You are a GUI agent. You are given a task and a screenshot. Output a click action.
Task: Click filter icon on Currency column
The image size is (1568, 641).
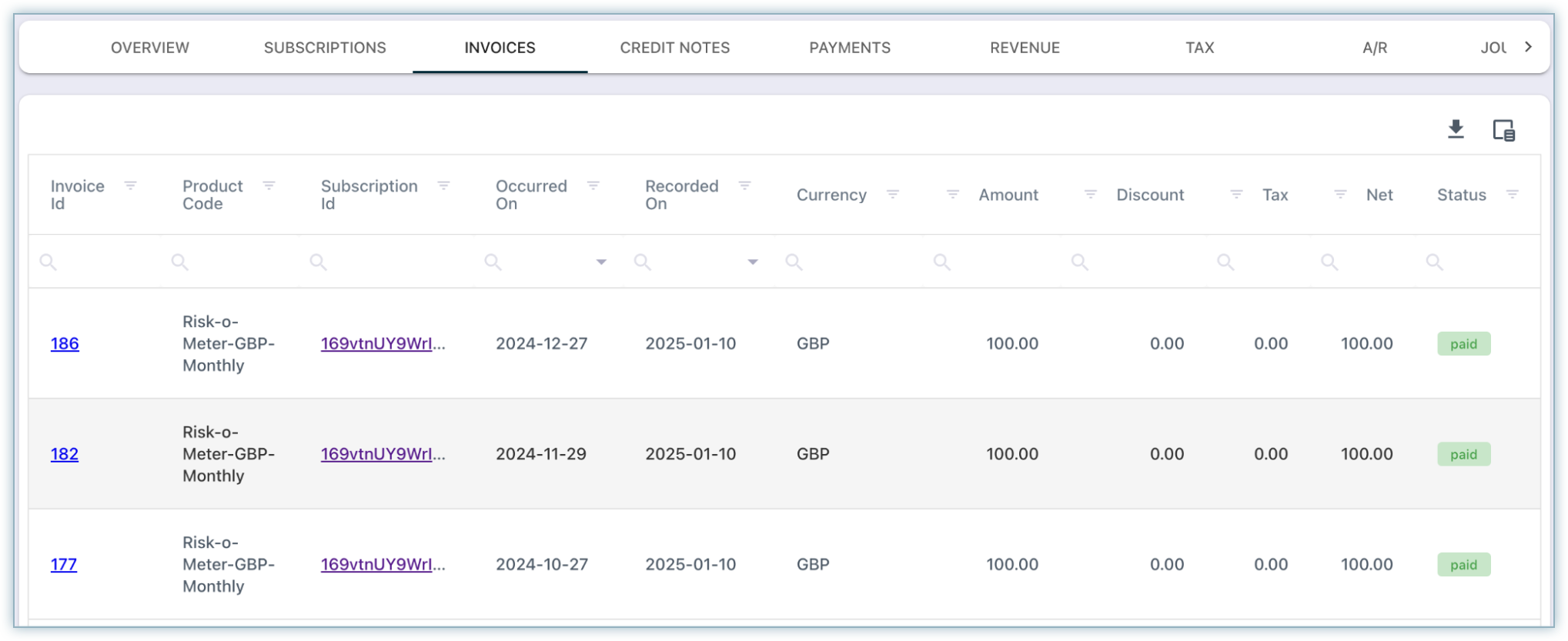click(x=893, y=195)
